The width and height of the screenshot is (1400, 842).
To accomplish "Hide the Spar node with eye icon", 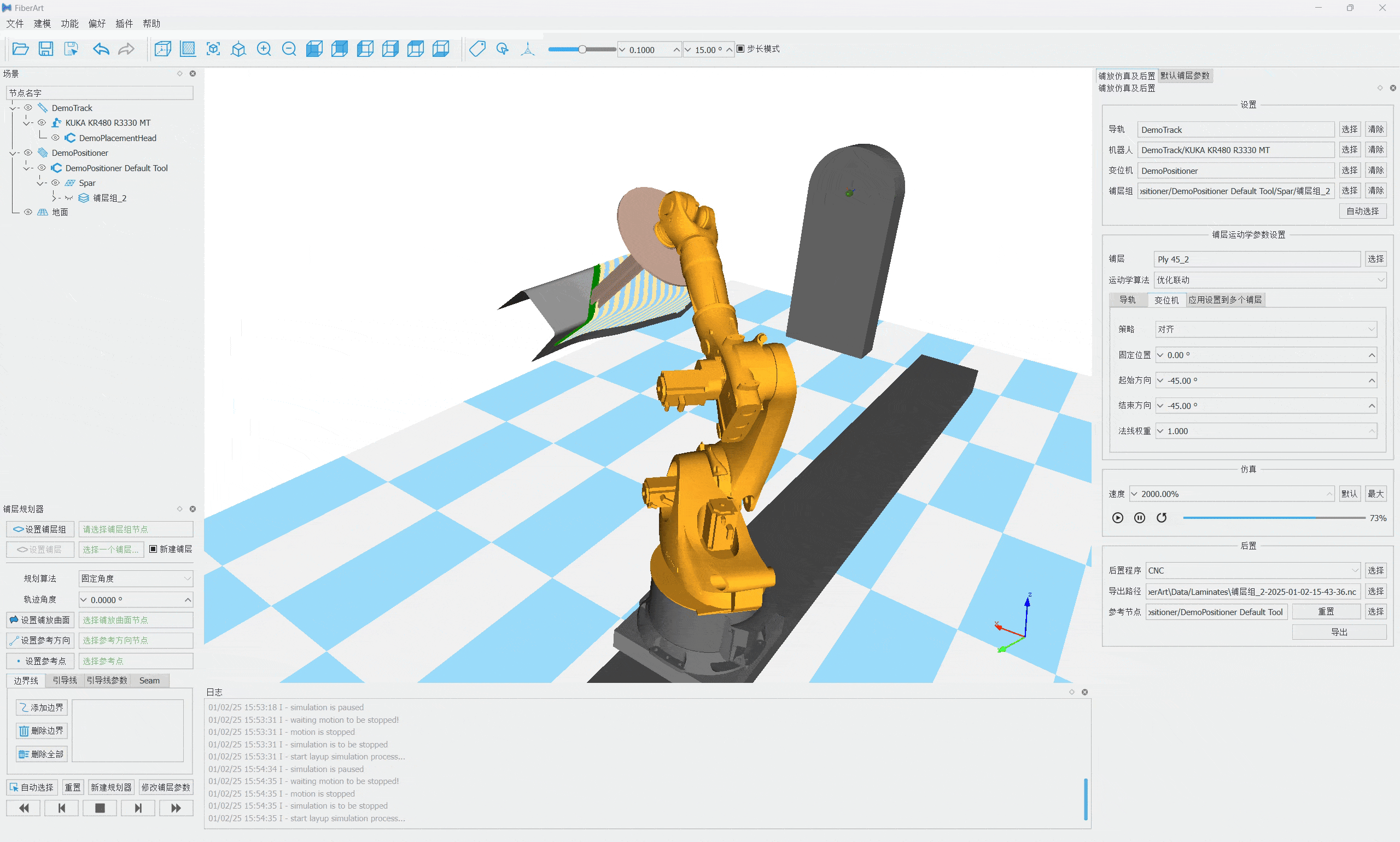I will point(56,183).
